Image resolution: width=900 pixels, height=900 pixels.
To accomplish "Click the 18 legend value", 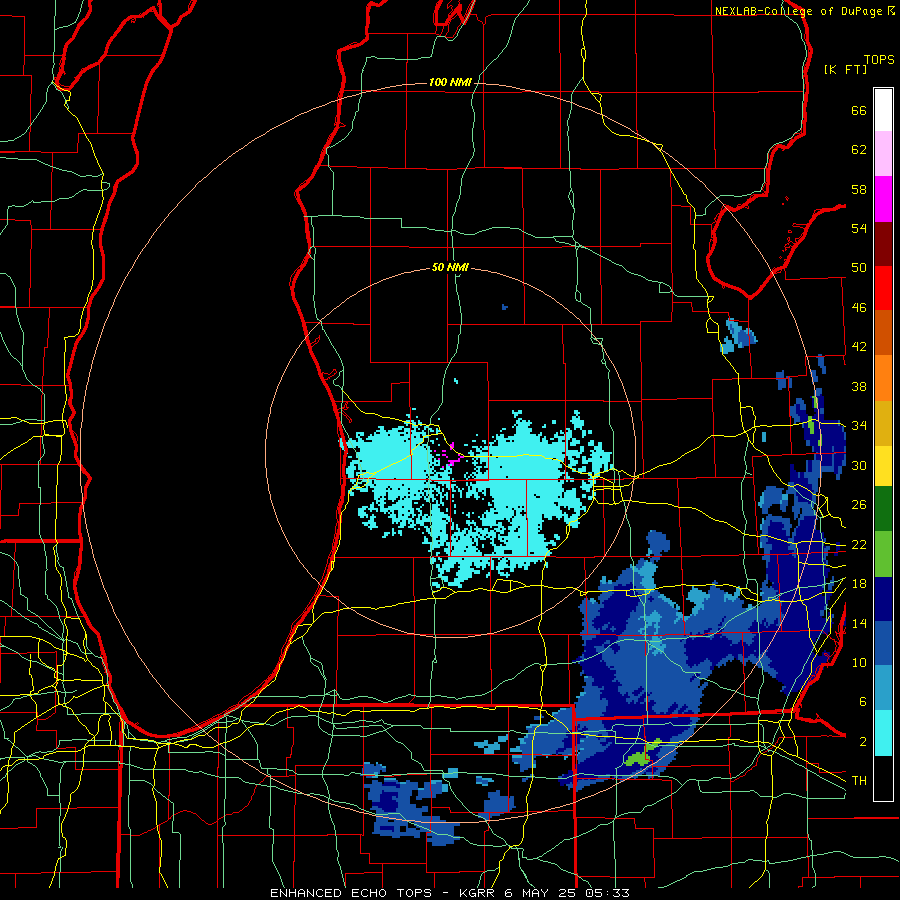I will point(859,584).
